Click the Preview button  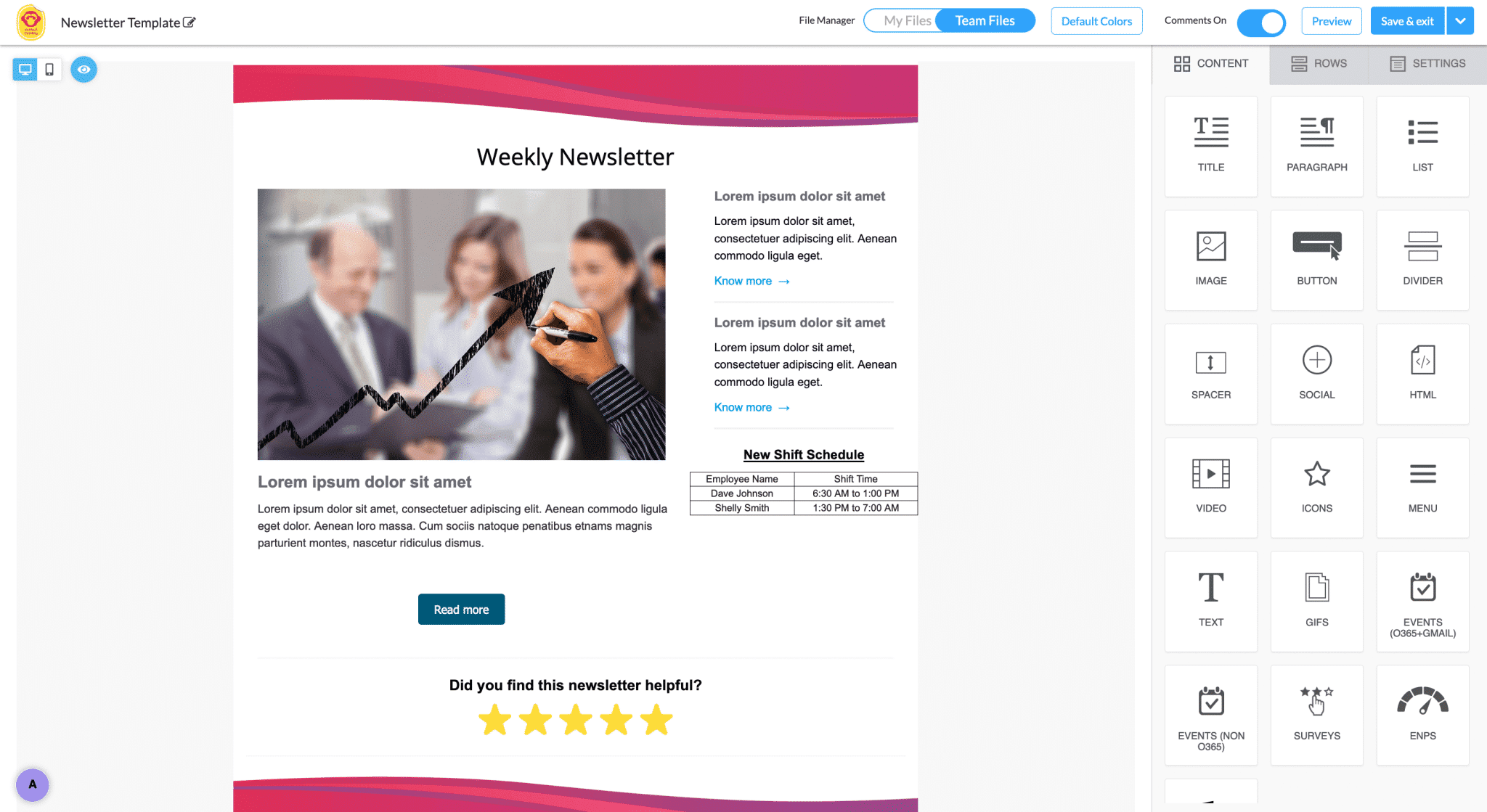pyautogui.click(x=1331, y=21)
